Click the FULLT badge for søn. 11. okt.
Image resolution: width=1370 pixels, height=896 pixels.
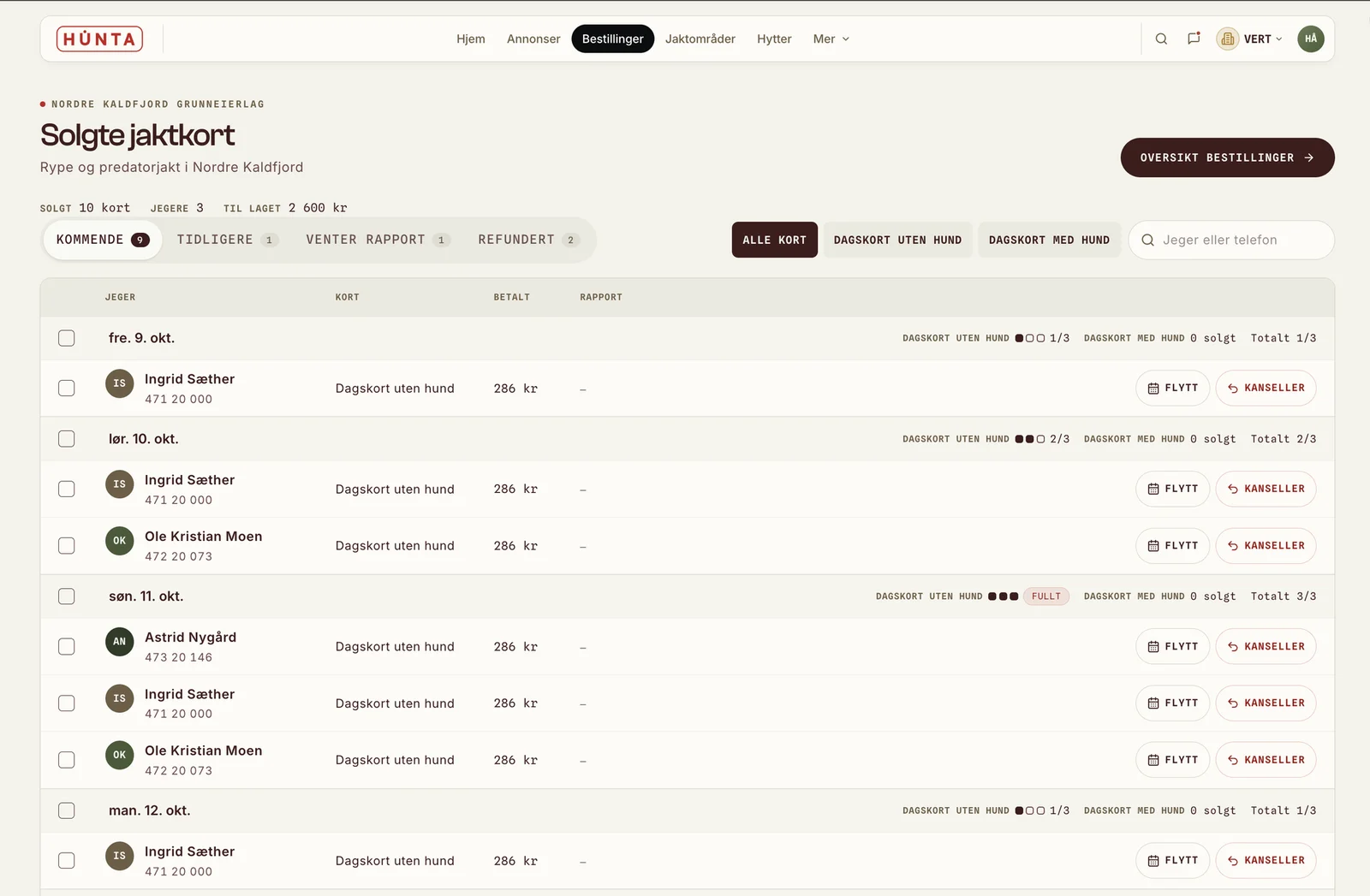pyautogui.click(x=1046, y=596)
